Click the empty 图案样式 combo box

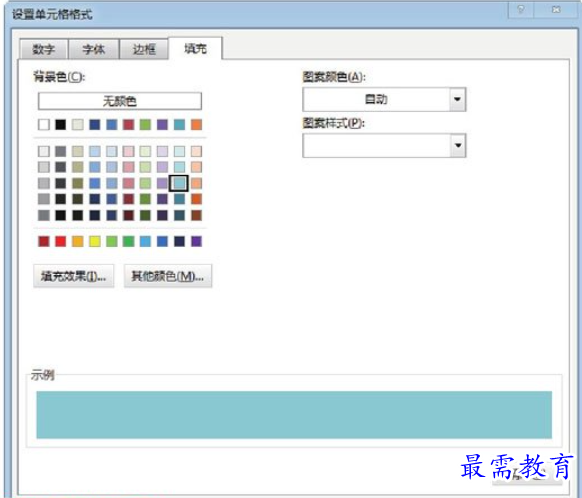pos(384,145)
